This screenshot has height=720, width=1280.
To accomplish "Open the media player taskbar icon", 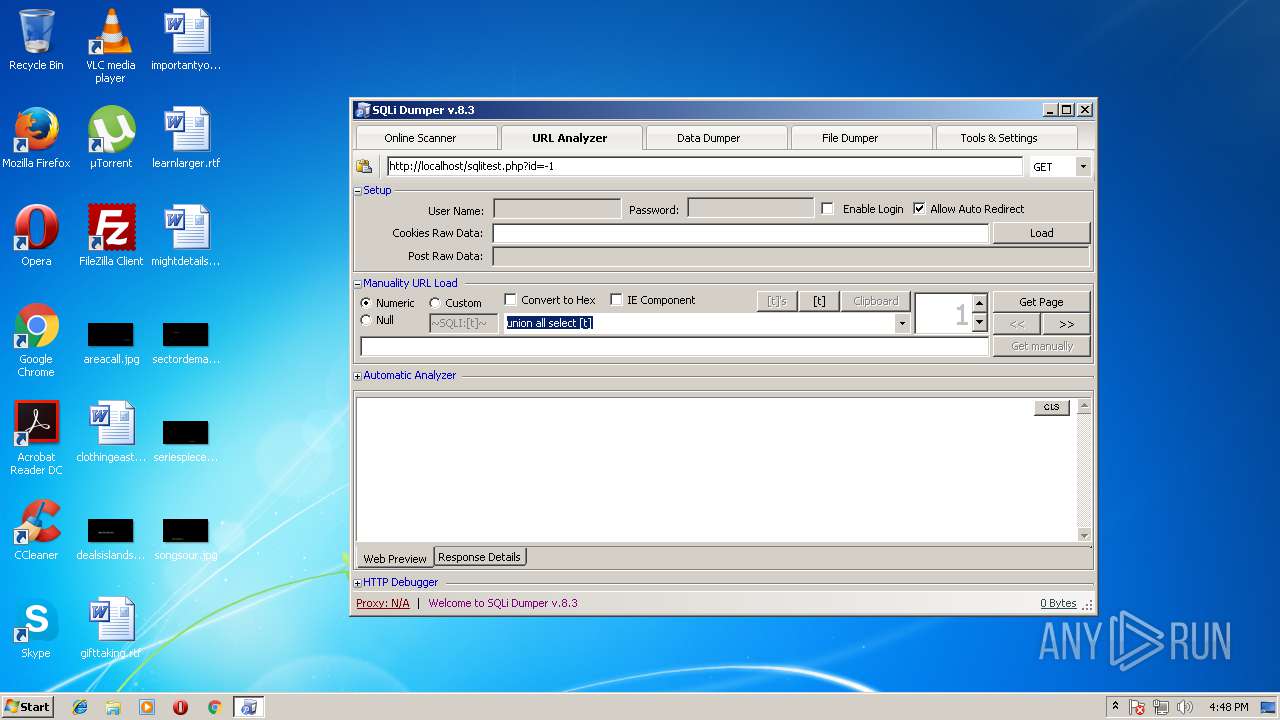I will [x=147, y=707].
